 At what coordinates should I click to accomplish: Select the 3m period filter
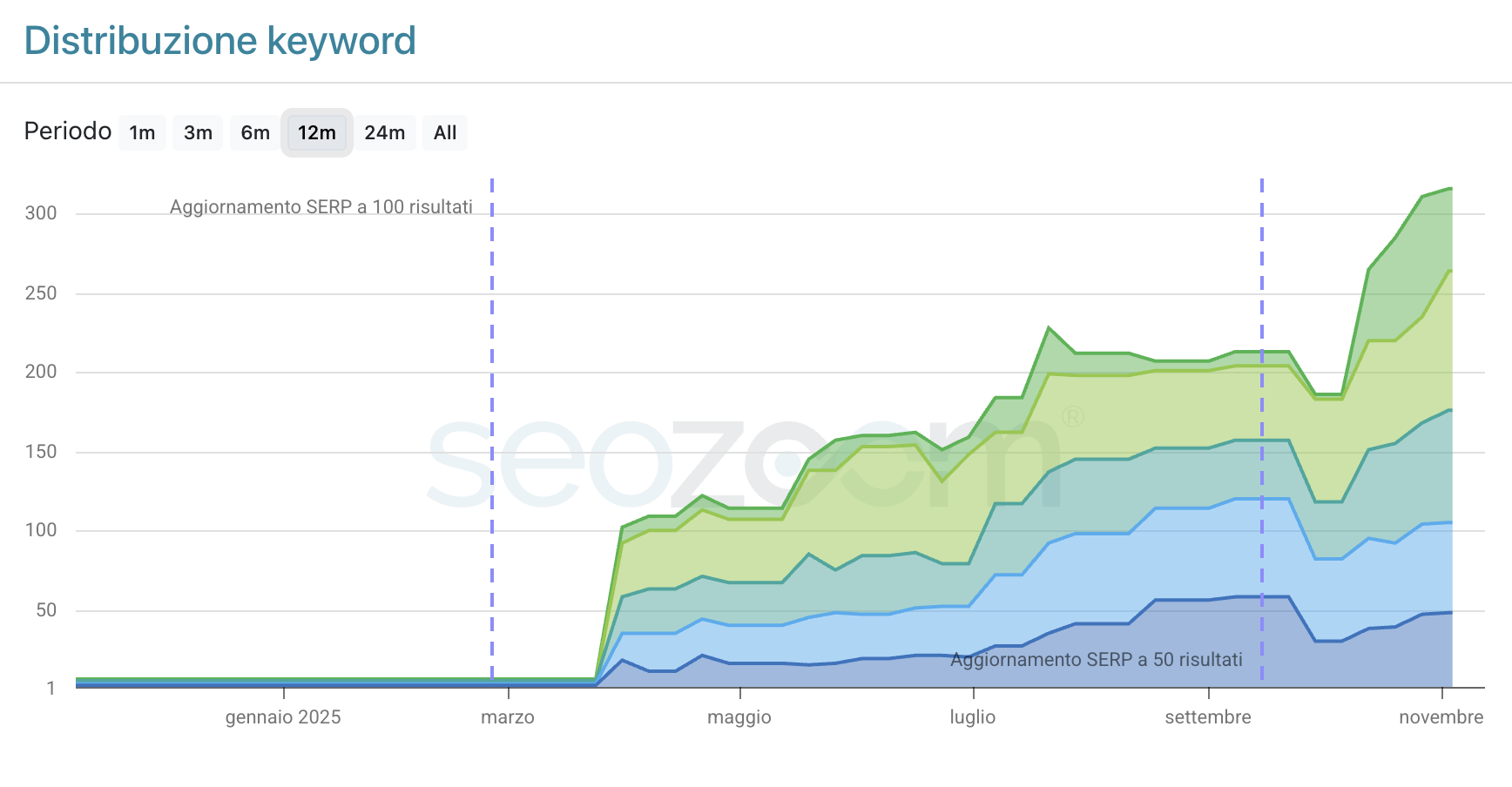tap(198, 132)
